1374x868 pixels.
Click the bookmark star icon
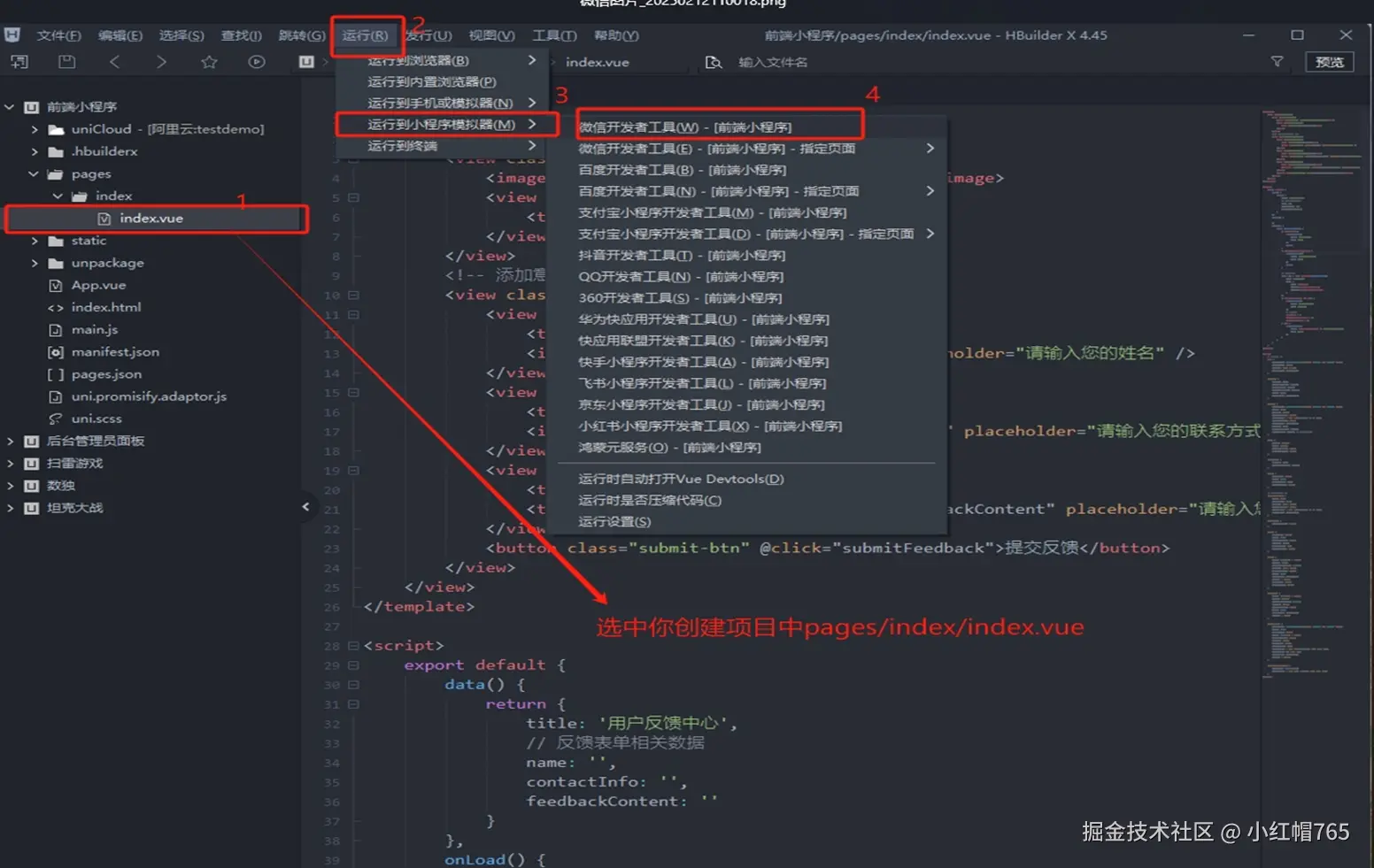[209, 62]
